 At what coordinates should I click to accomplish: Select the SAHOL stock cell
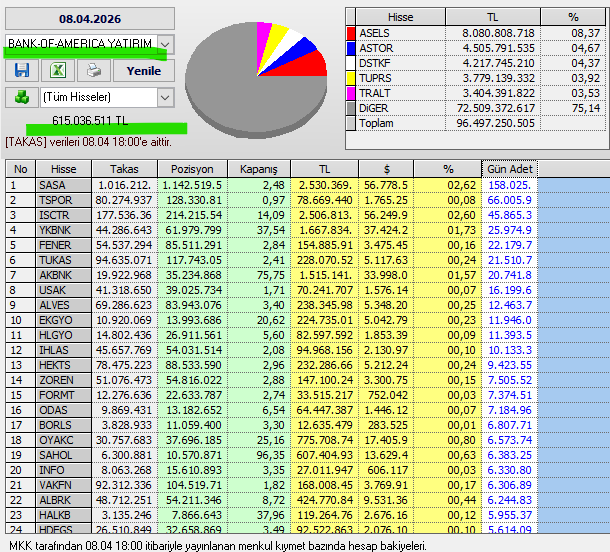point(64,455)
